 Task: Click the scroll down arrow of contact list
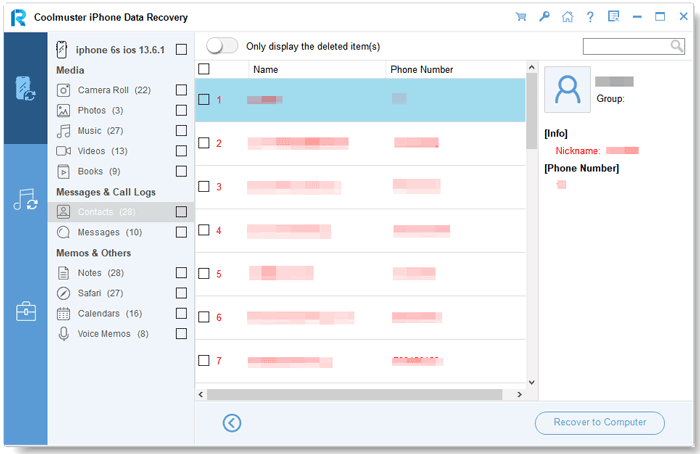[x=531, y=382]
